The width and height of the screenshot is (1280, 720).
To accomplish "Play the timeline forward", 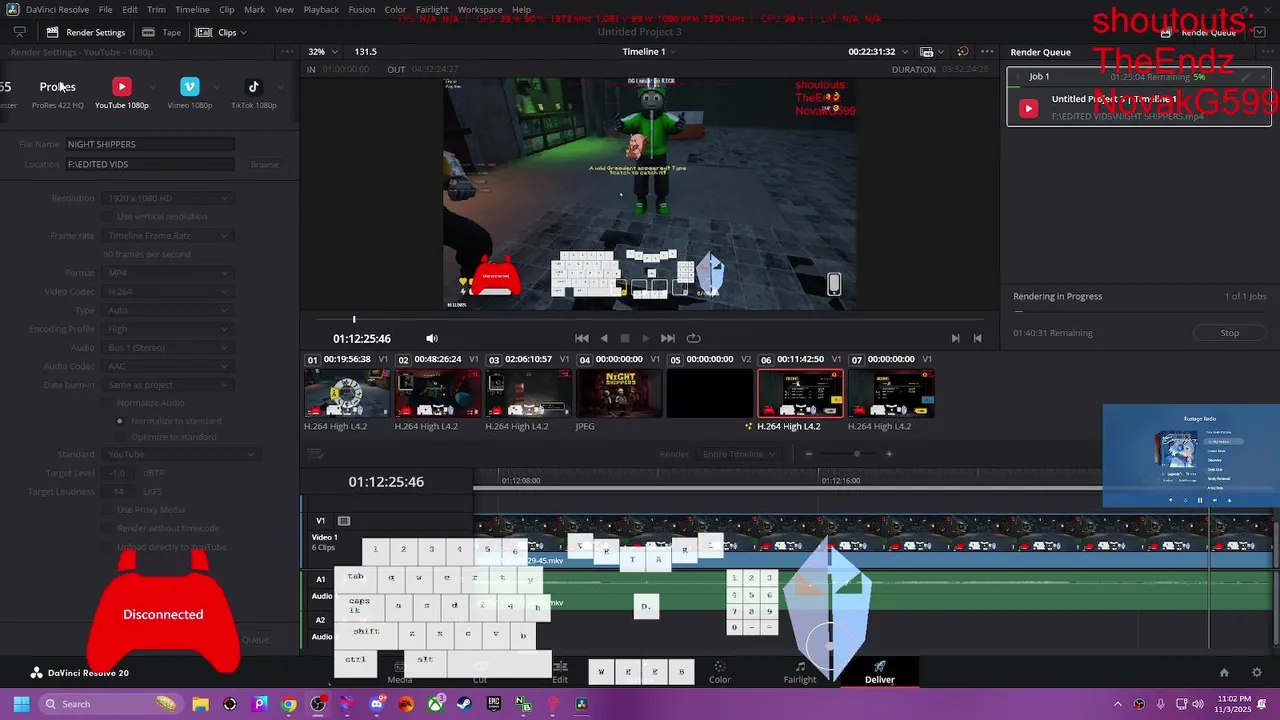I will pyautogui.click(x=645, y=338).
